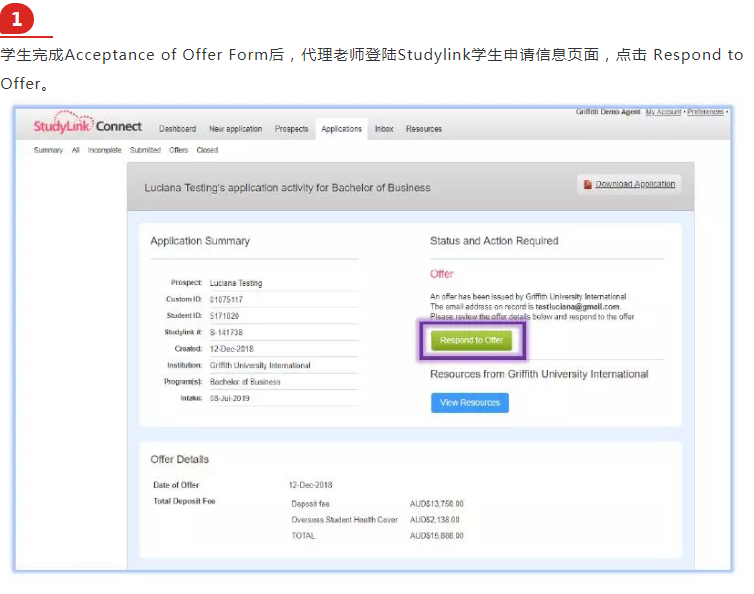Show the Summary sub-navigation view

point(48,150)
